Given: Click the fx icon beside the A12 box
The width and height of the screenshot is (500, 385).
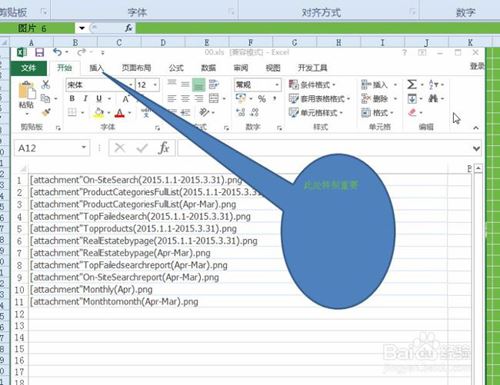Looking at the screenshot, I should pos(164,148).
